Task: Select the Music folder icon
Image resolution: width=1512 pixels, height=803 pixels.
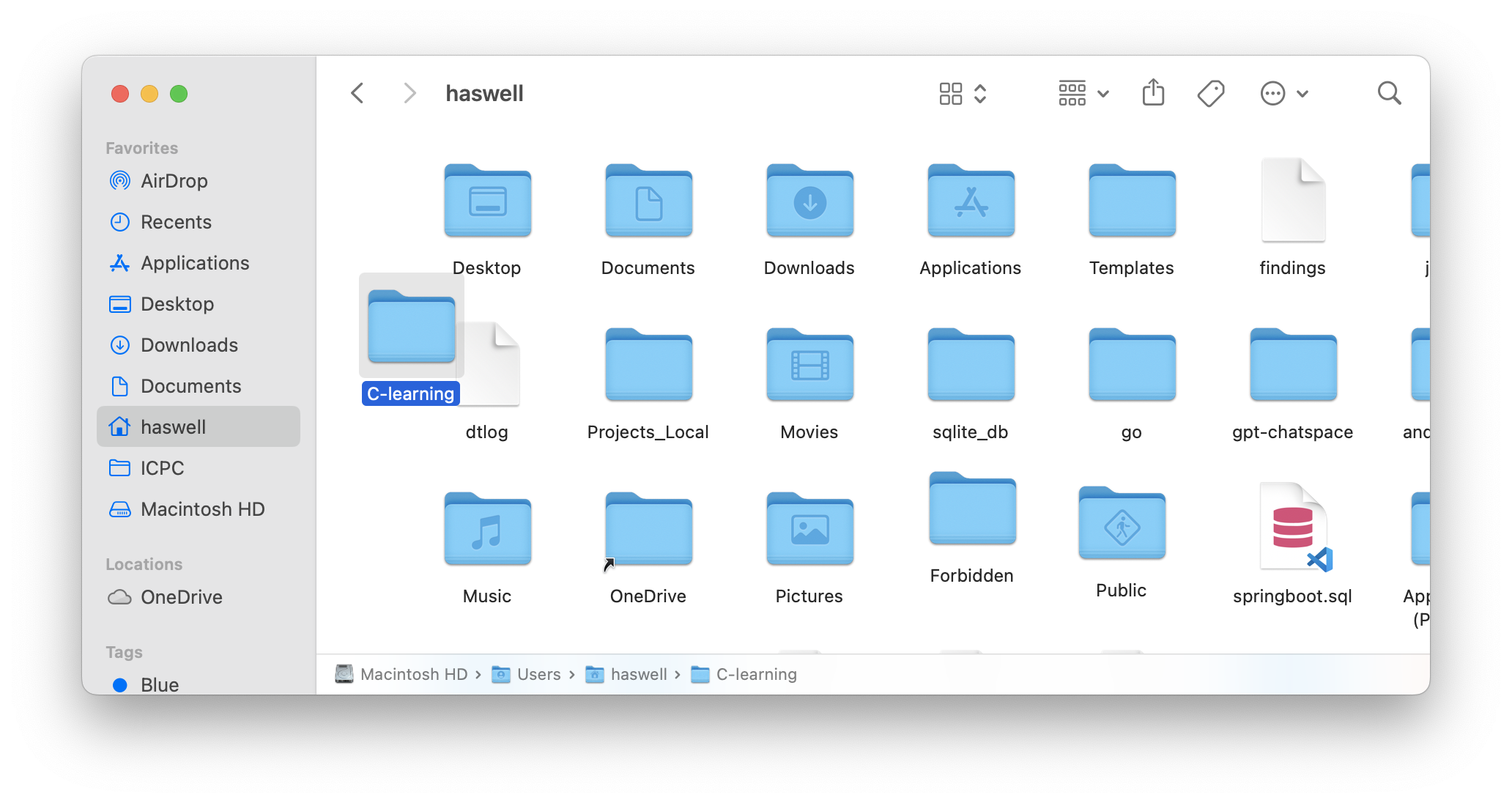Action: (487, 529)
